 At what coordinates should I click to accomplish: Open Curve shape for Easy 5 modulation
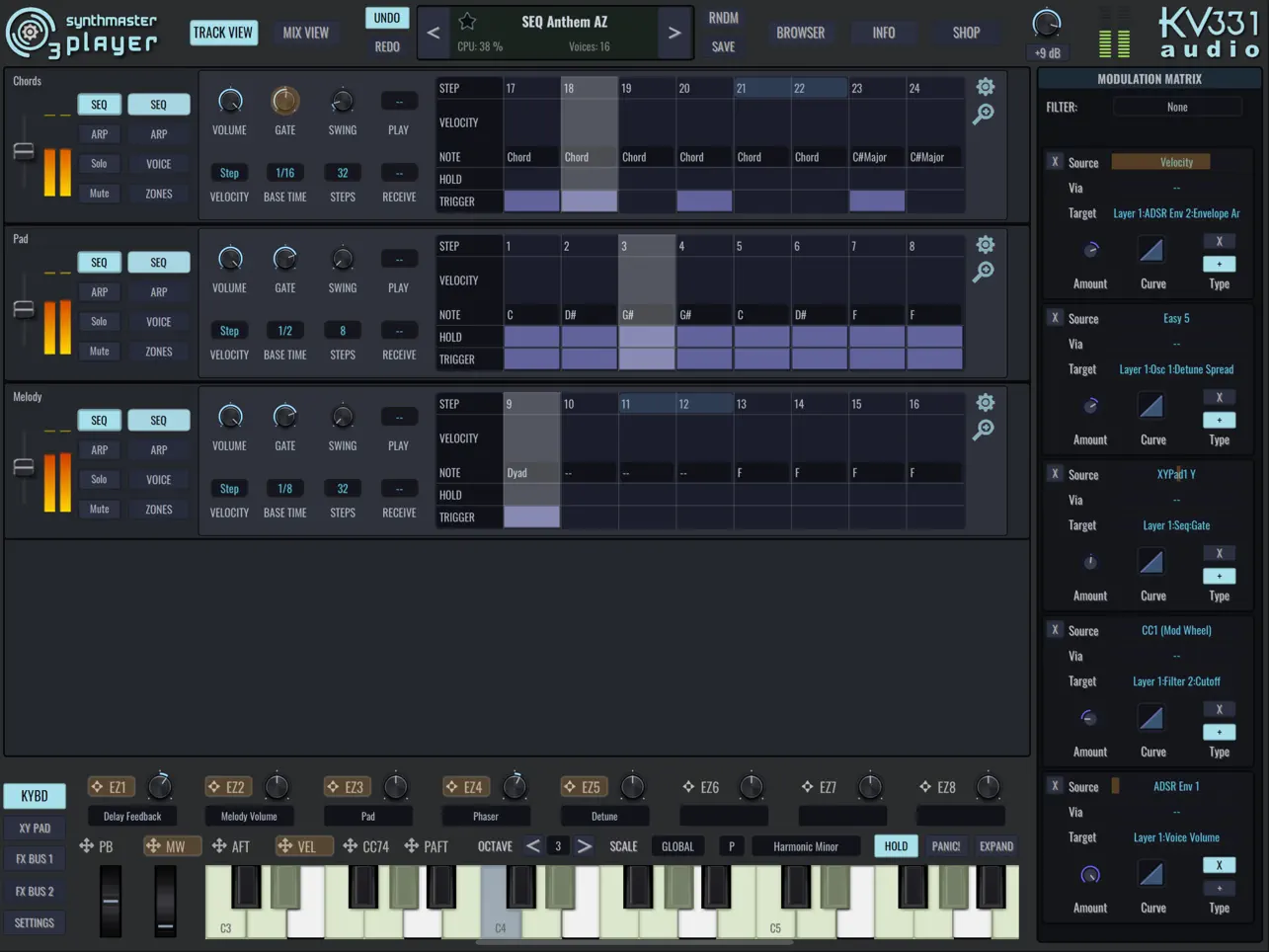pyautogui.click(x=1151, y=406)
